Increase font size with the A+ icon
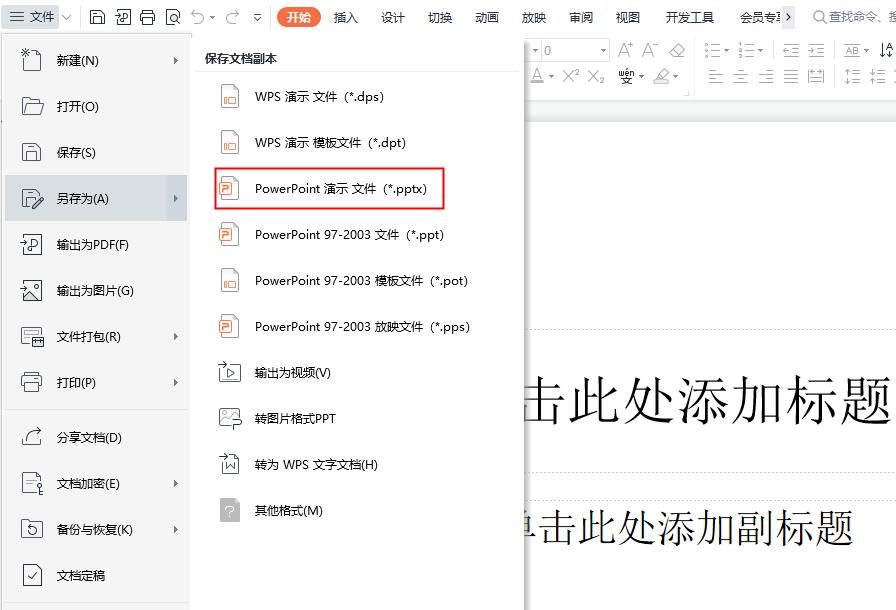Viewport: 896px width, 610px height. pos(627,48)
